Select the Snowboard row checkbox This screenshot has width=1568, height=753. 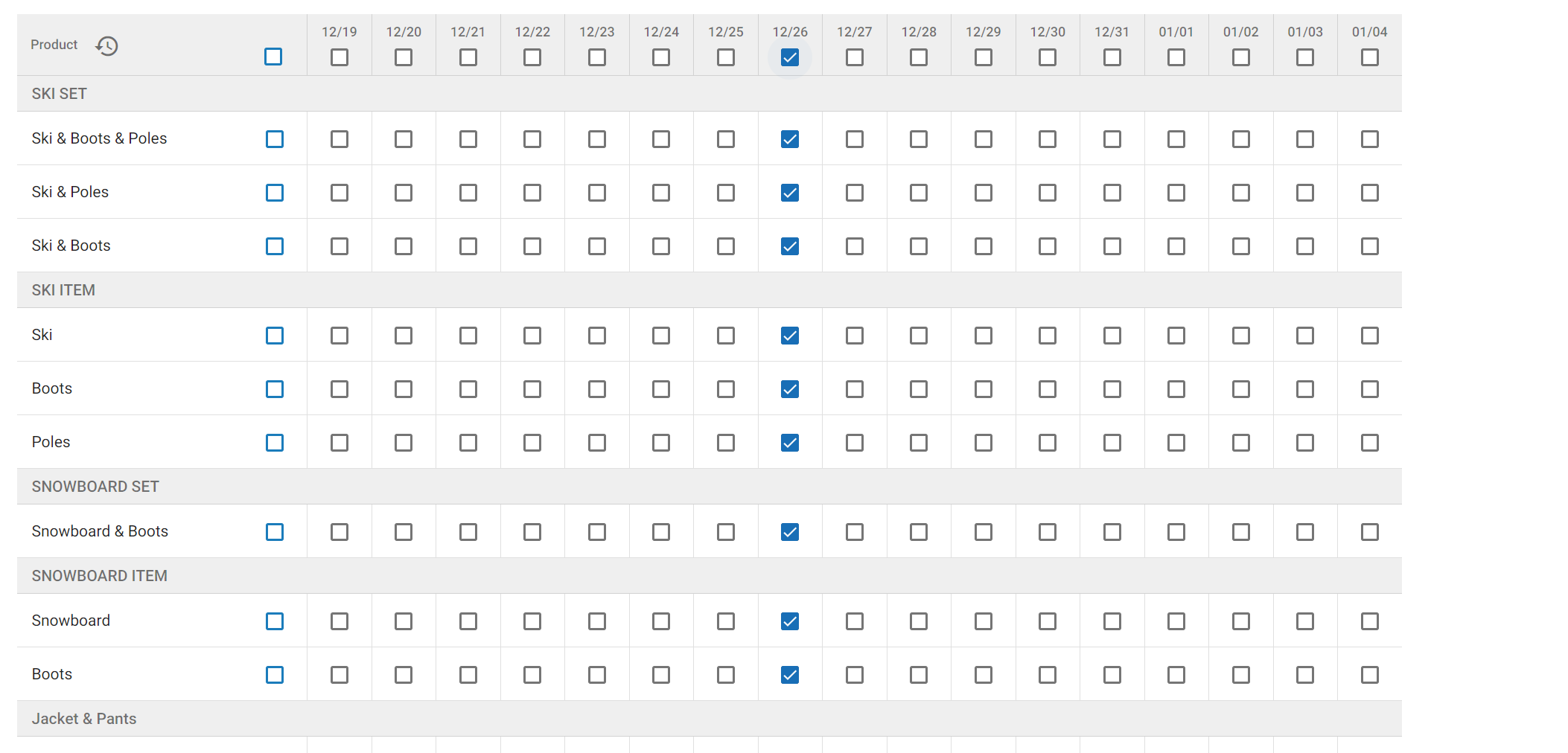[275, 621]
